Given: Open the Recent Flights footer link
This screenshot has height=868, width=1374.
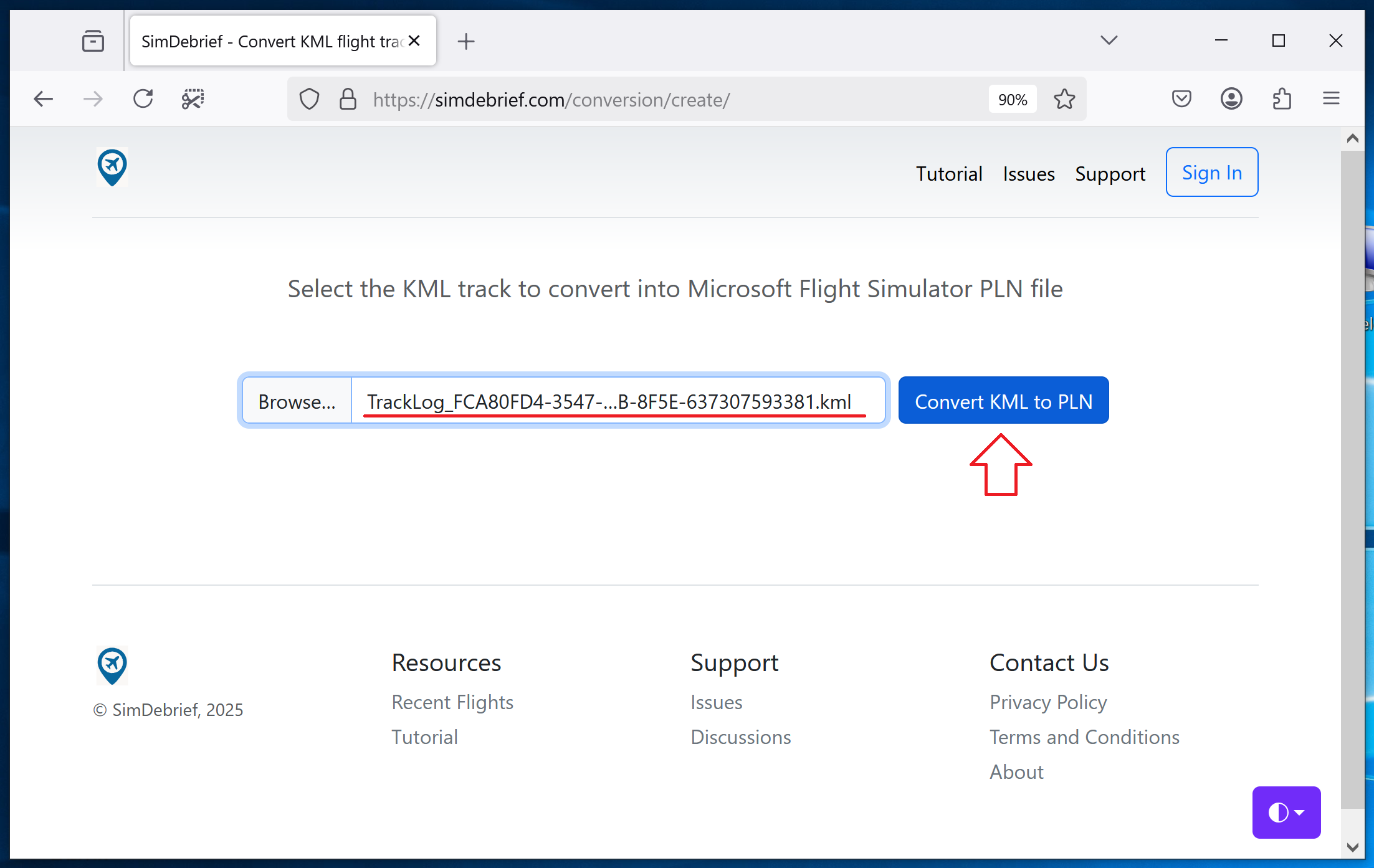Looking at the screenshot, I should coord(452,702).
